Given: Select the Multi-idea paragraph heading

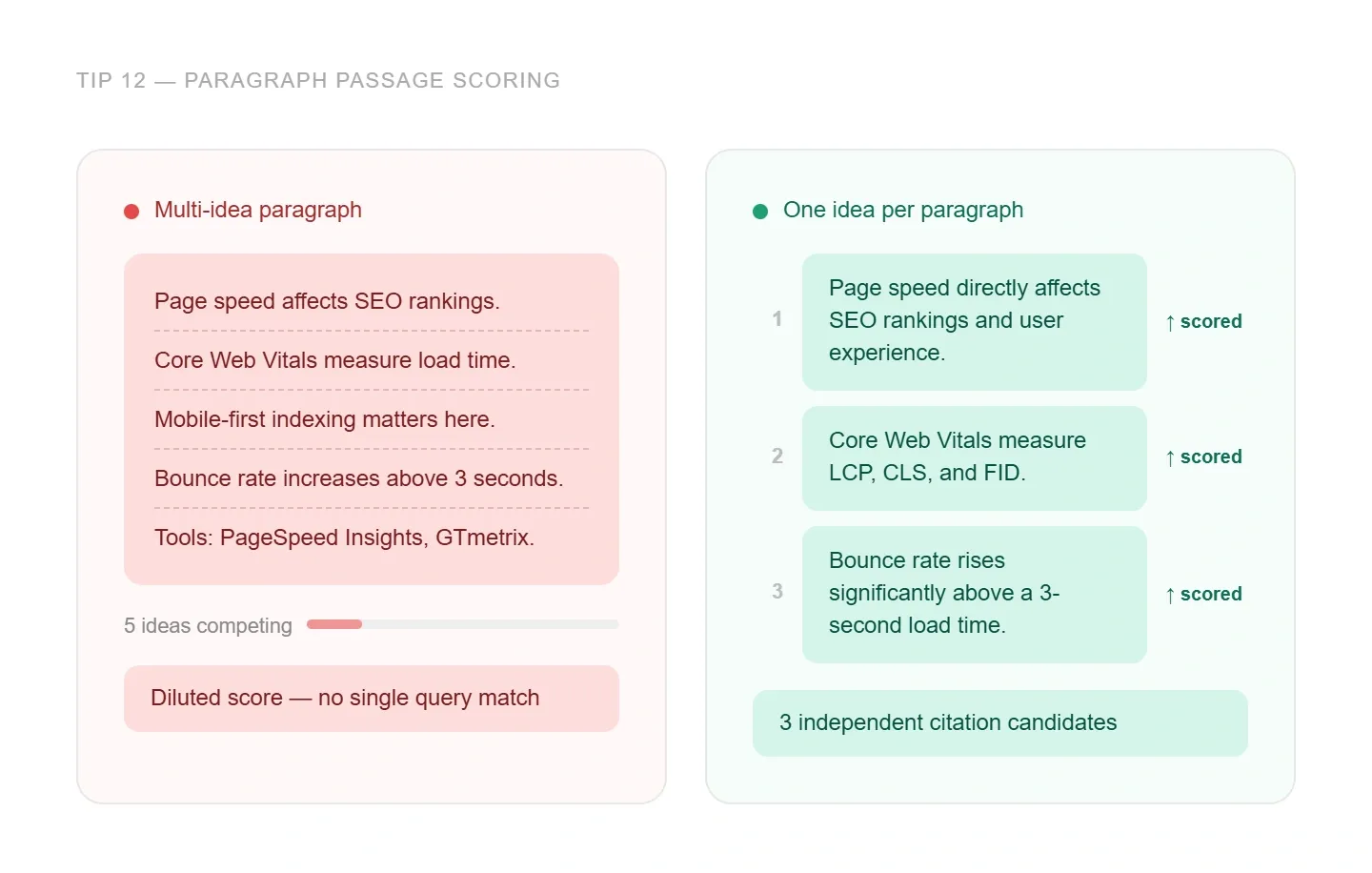Looking at the screenshot, I should pos(258,210).
